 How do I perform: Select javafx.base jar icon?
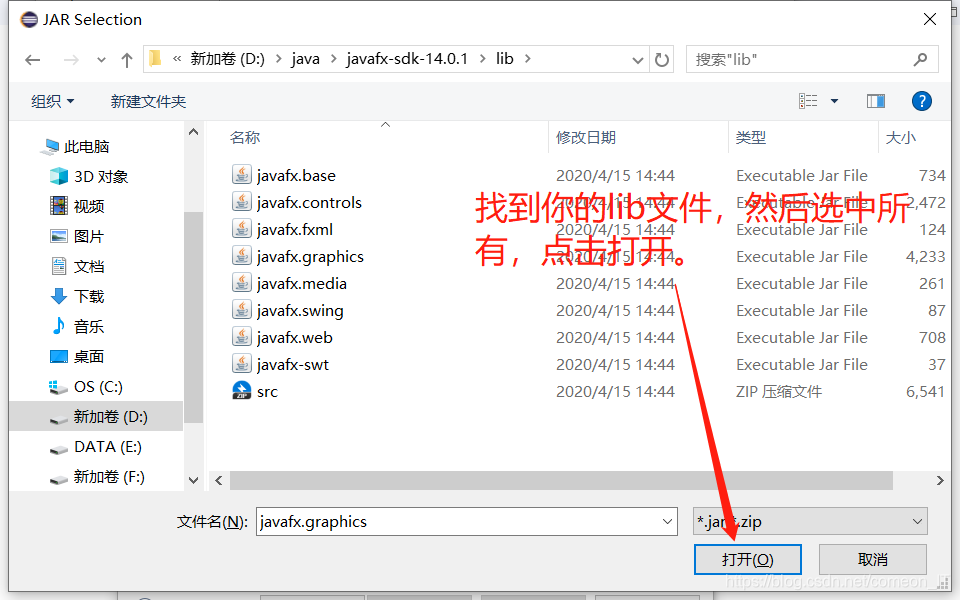click(242, 175)
